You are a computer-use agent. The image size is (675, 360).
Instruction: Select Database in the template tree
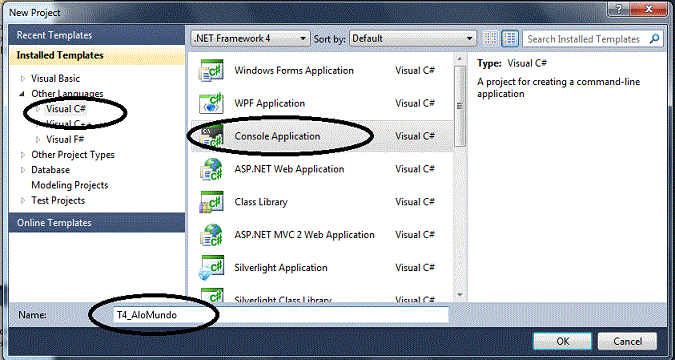[x=50, y=170]
